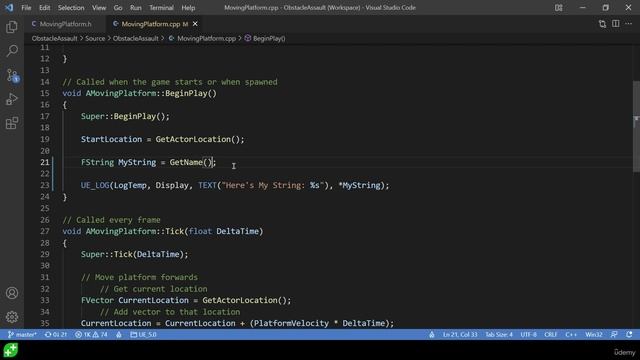Click UE_LOG macro on line 23

[x=95, y=185]
